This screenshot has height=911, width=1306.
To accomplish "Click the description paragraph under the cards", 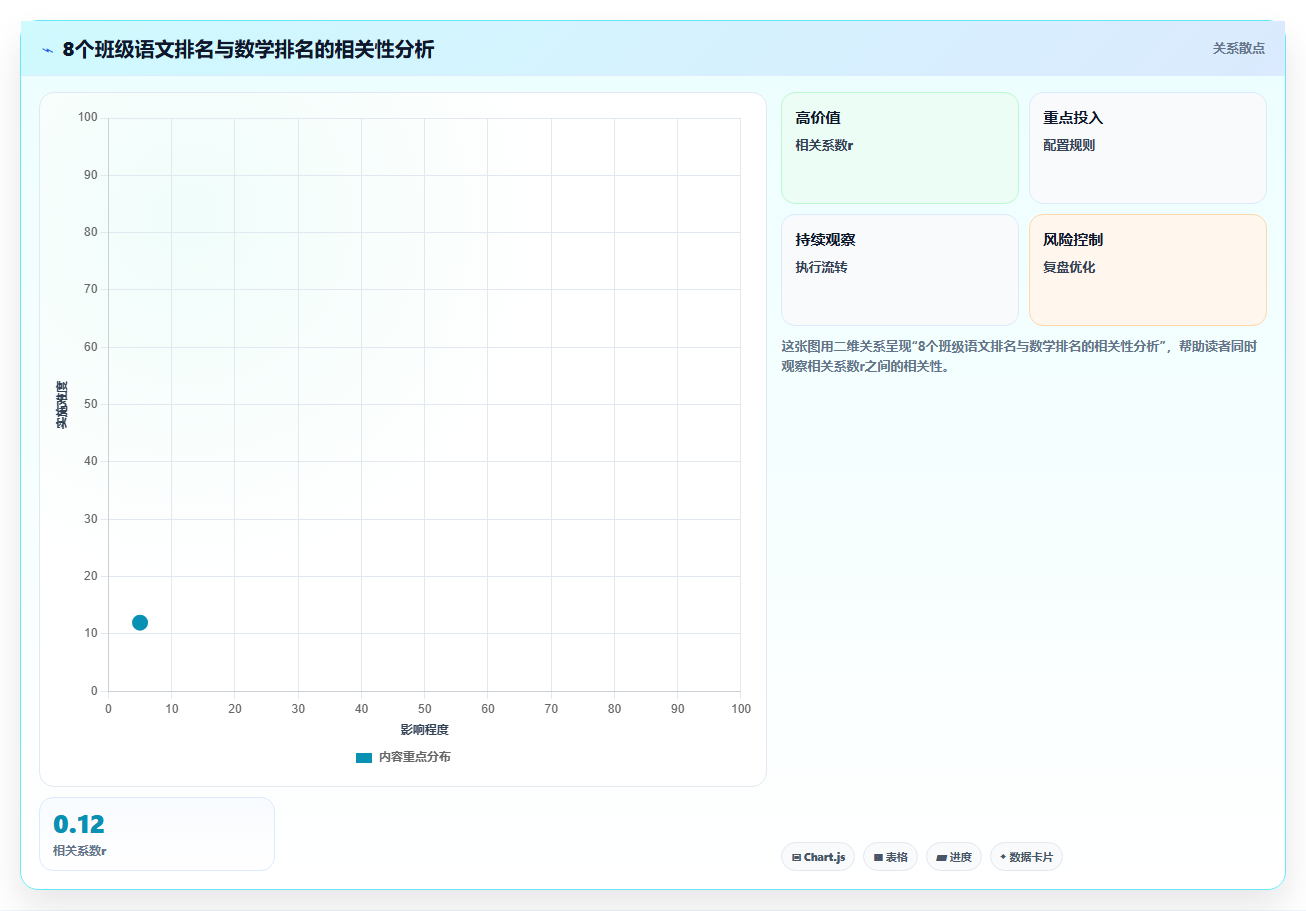I will point(1019,356).
